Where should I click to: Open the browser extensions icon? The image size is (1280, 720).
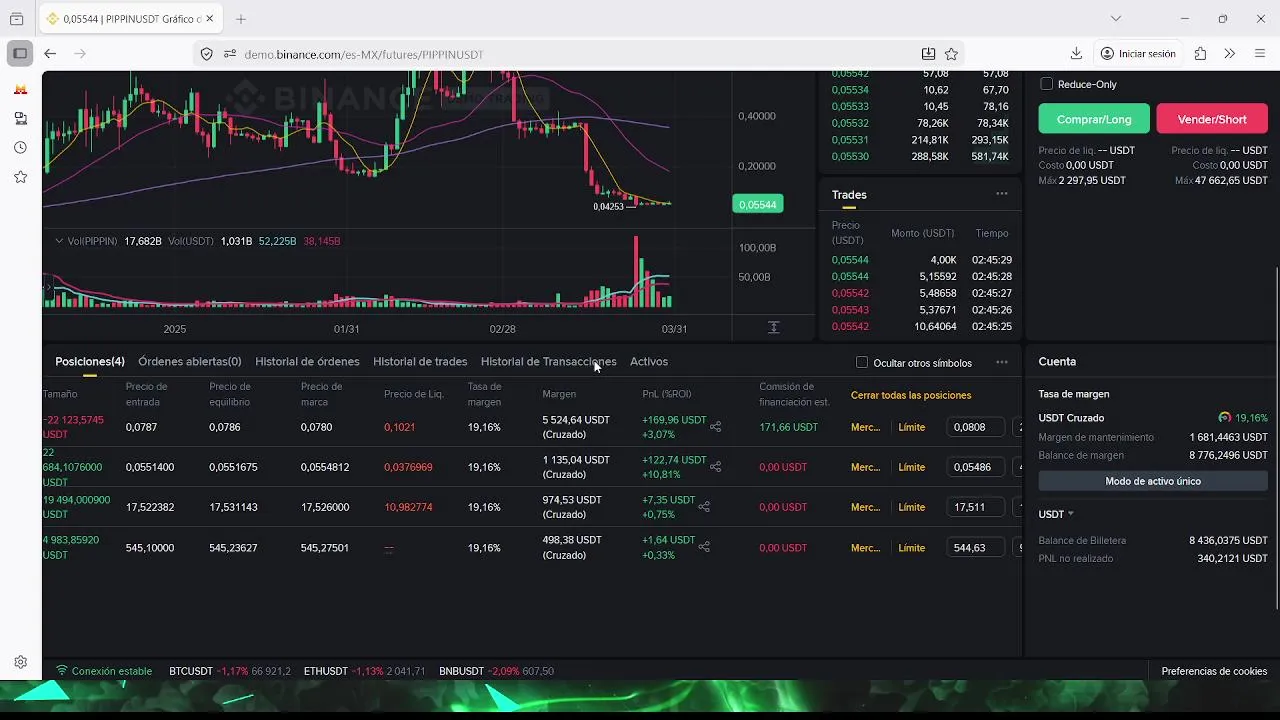click(1200, 53)
